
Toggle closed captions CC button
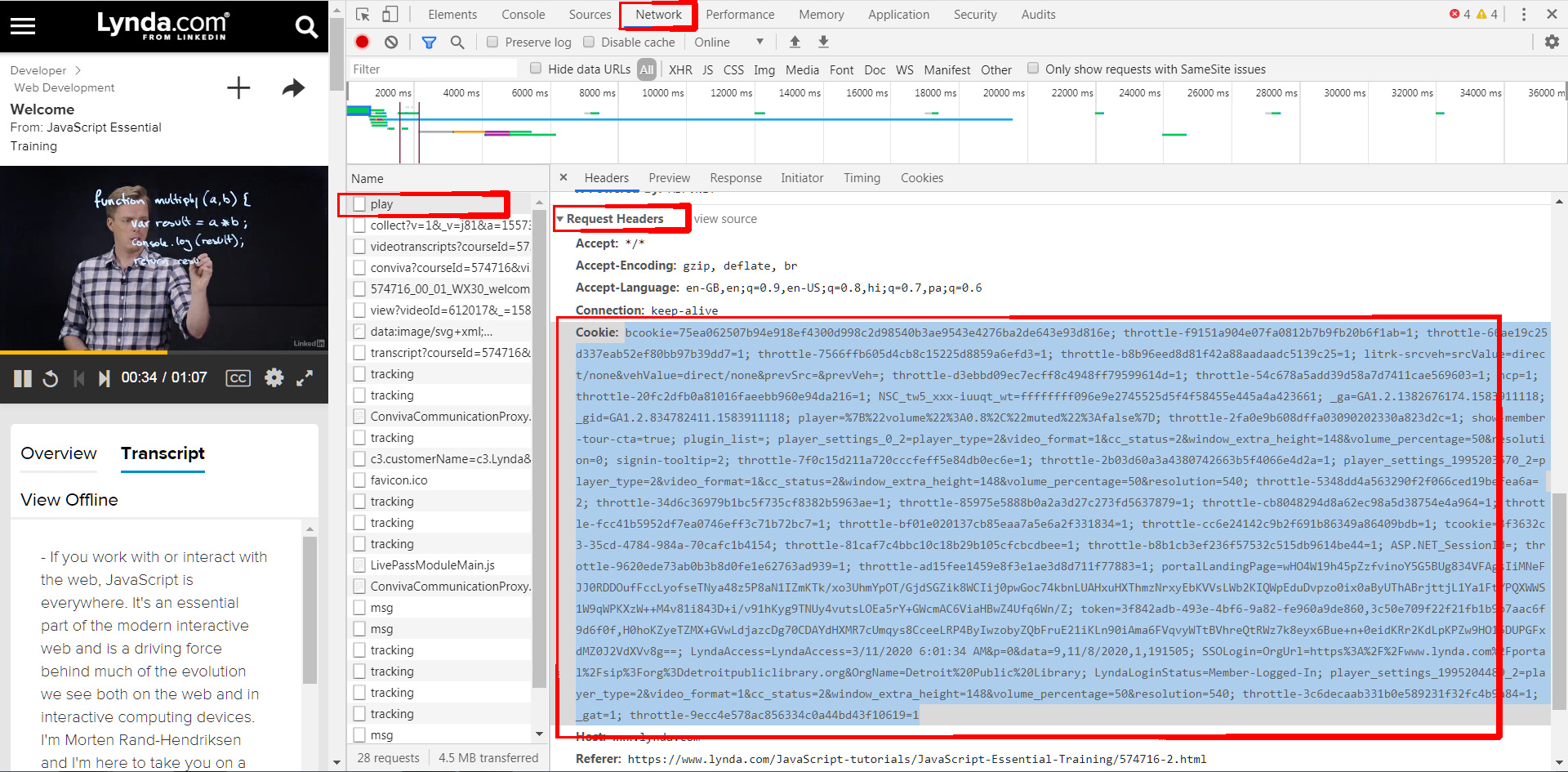pyautogui.click(x=238, y=378)
